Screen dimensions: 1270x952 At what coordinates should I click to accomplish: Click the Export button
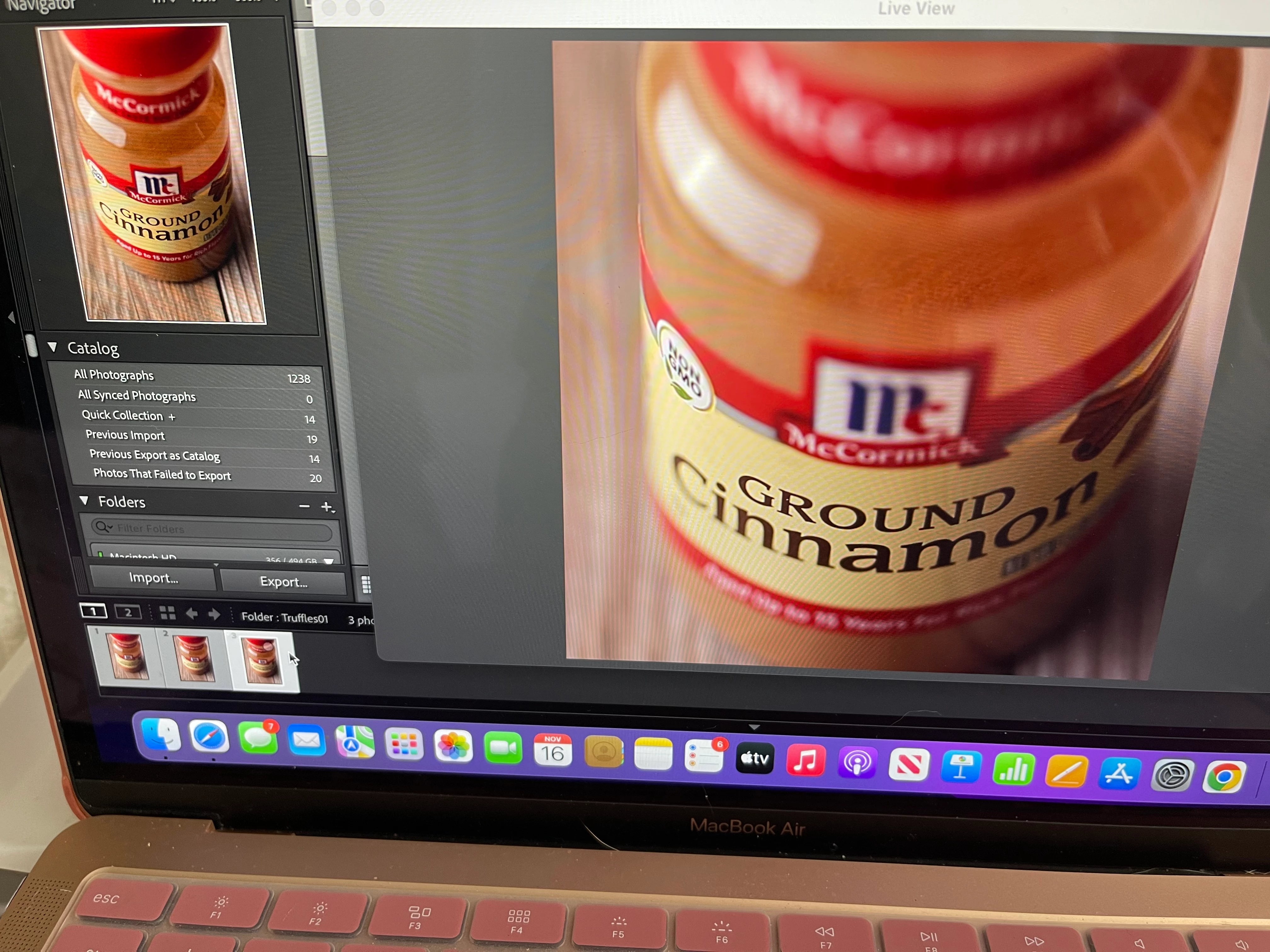(283, 582)
